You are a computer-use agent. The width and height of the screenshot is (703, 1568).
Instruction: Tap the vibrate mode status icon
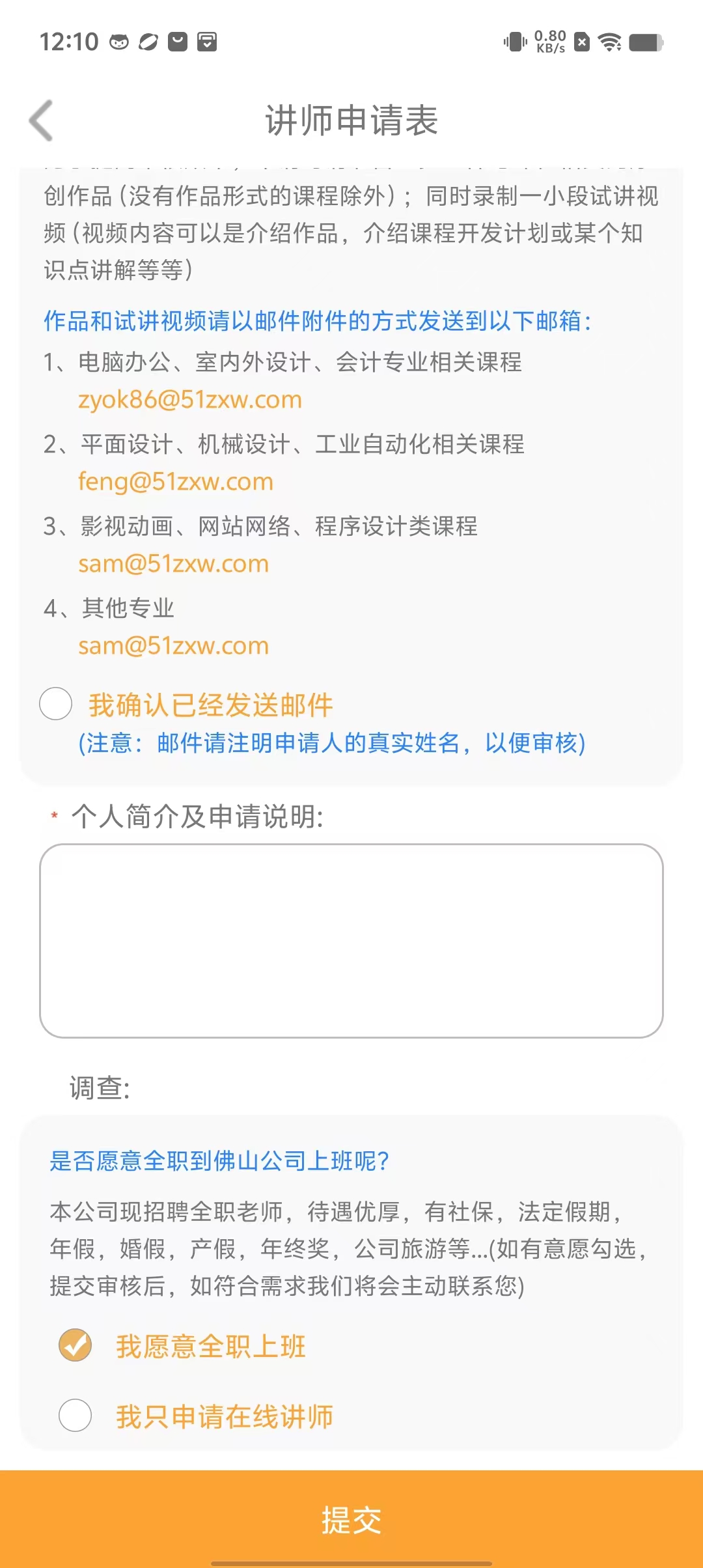515,42
